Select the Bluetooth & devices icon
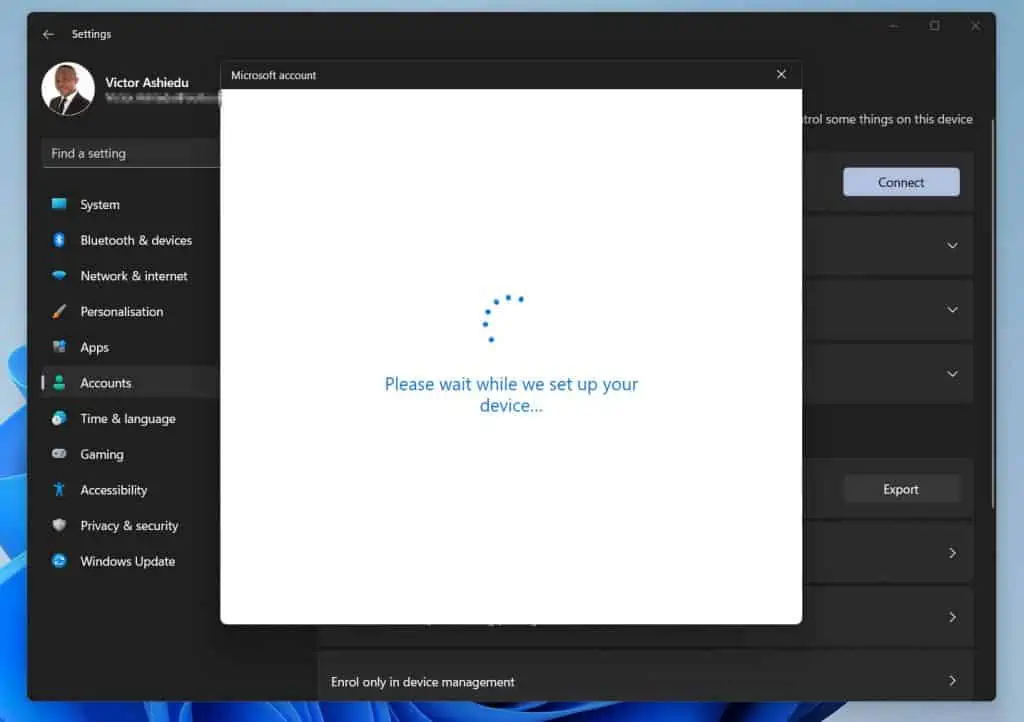Screen dimensions: 1024x722 pos(59,240)
